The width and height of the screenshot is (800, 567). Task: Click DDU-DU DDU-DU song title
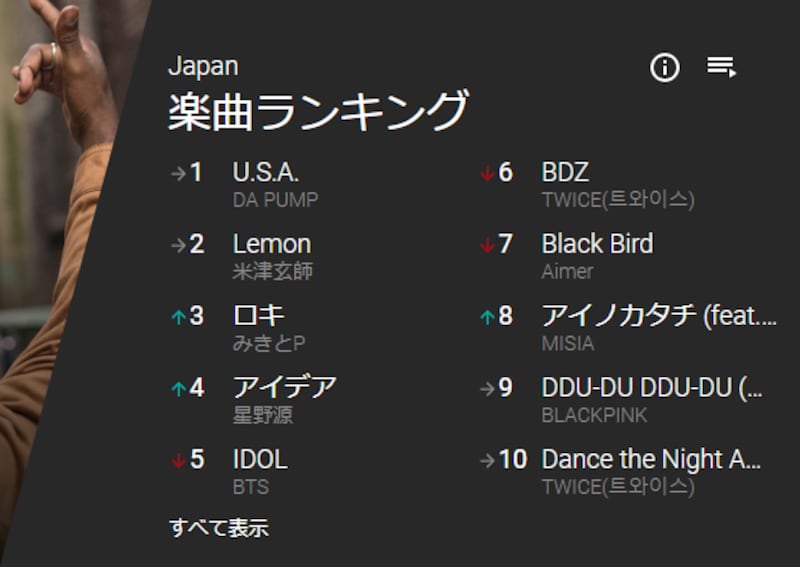[651, 388]
